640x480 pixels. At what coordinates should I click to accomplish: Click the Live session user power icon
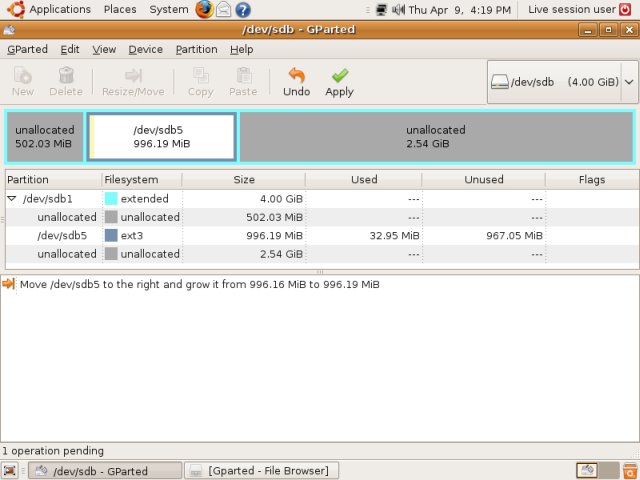(624, 9)
